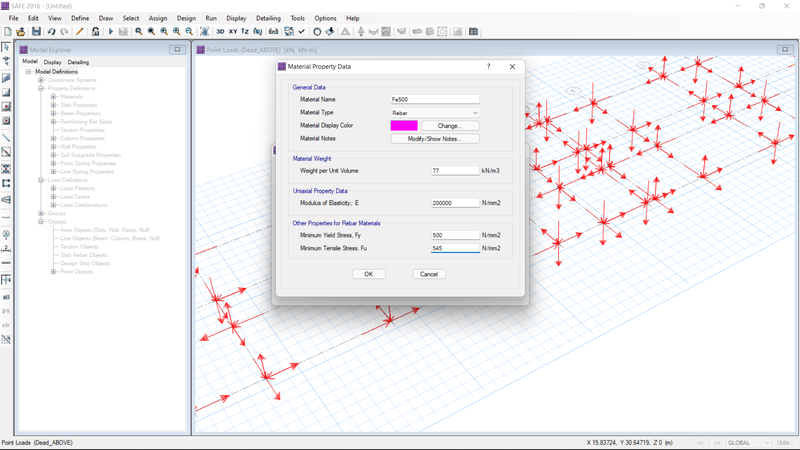800x450 pixels.
Task: Open the Define menu
Action: click(x=80, y=18)
